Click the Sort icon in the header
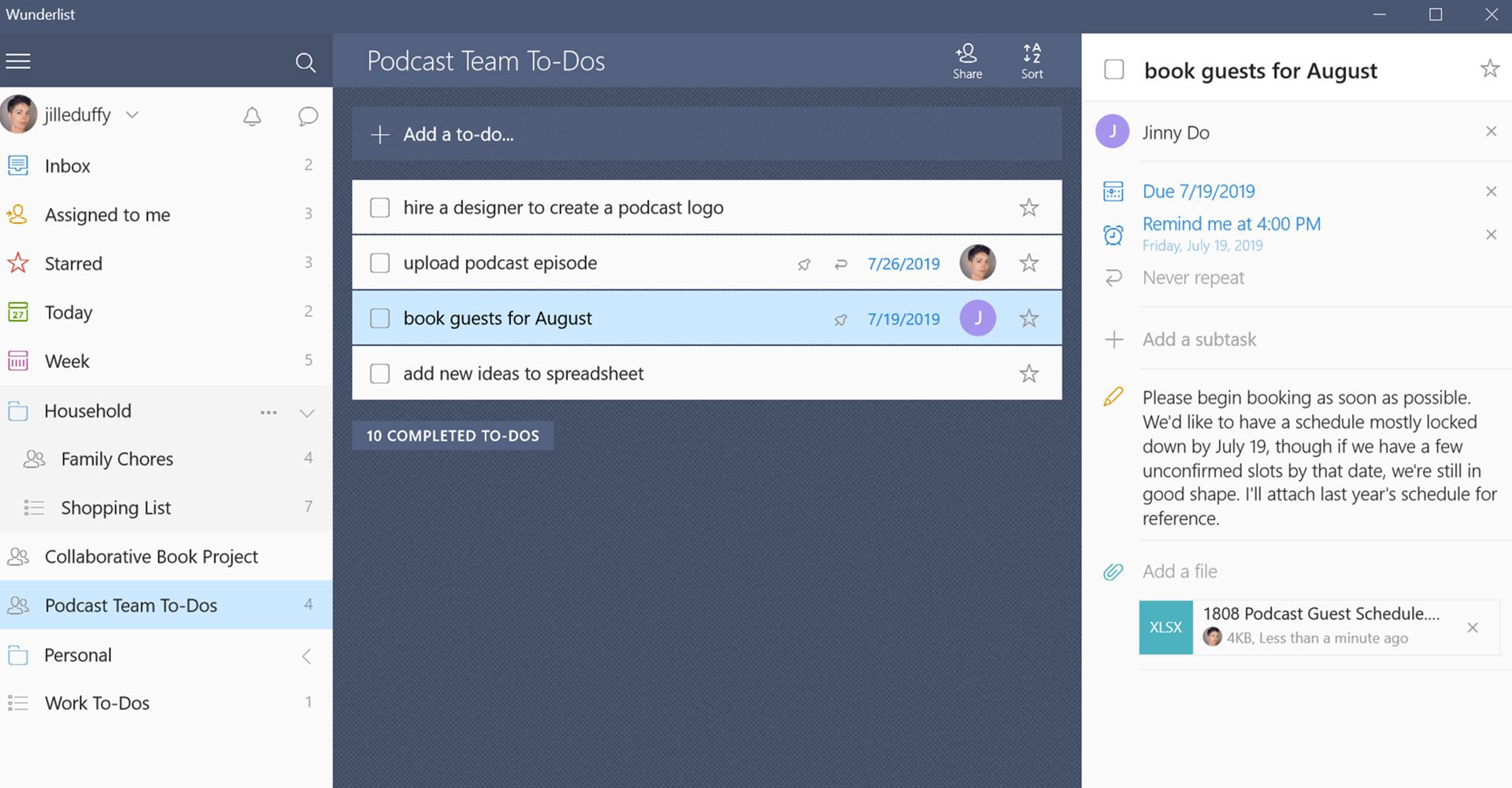Image resolution: width=1512 pixels, height=788 pixels. (x=1032, y=61)
